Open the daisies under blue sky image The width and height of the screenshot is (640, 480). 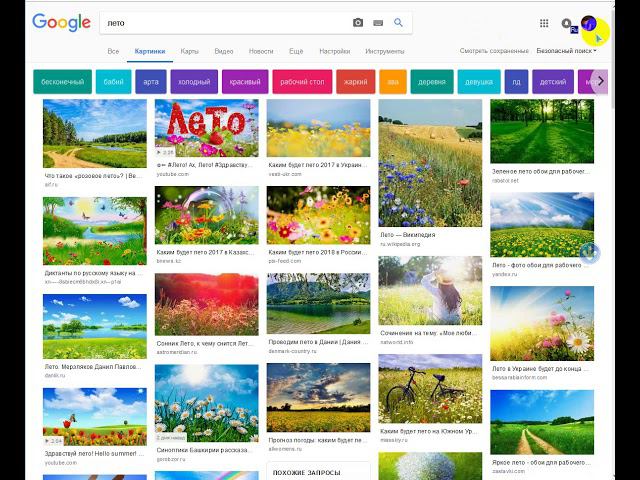click(x=207, y=403)
